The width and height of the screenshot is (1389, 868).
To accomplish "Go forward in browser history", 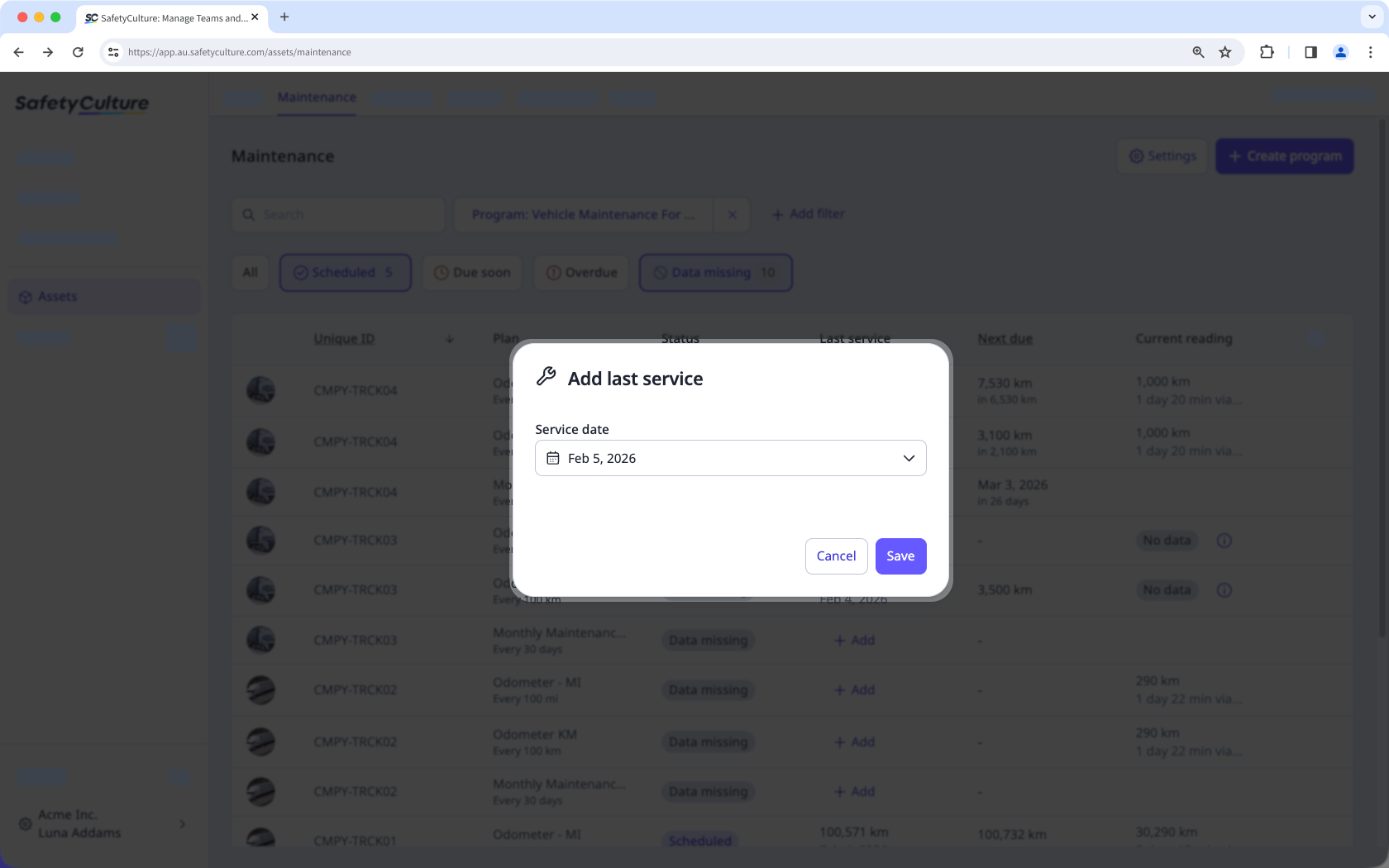I will coord(48,52).
